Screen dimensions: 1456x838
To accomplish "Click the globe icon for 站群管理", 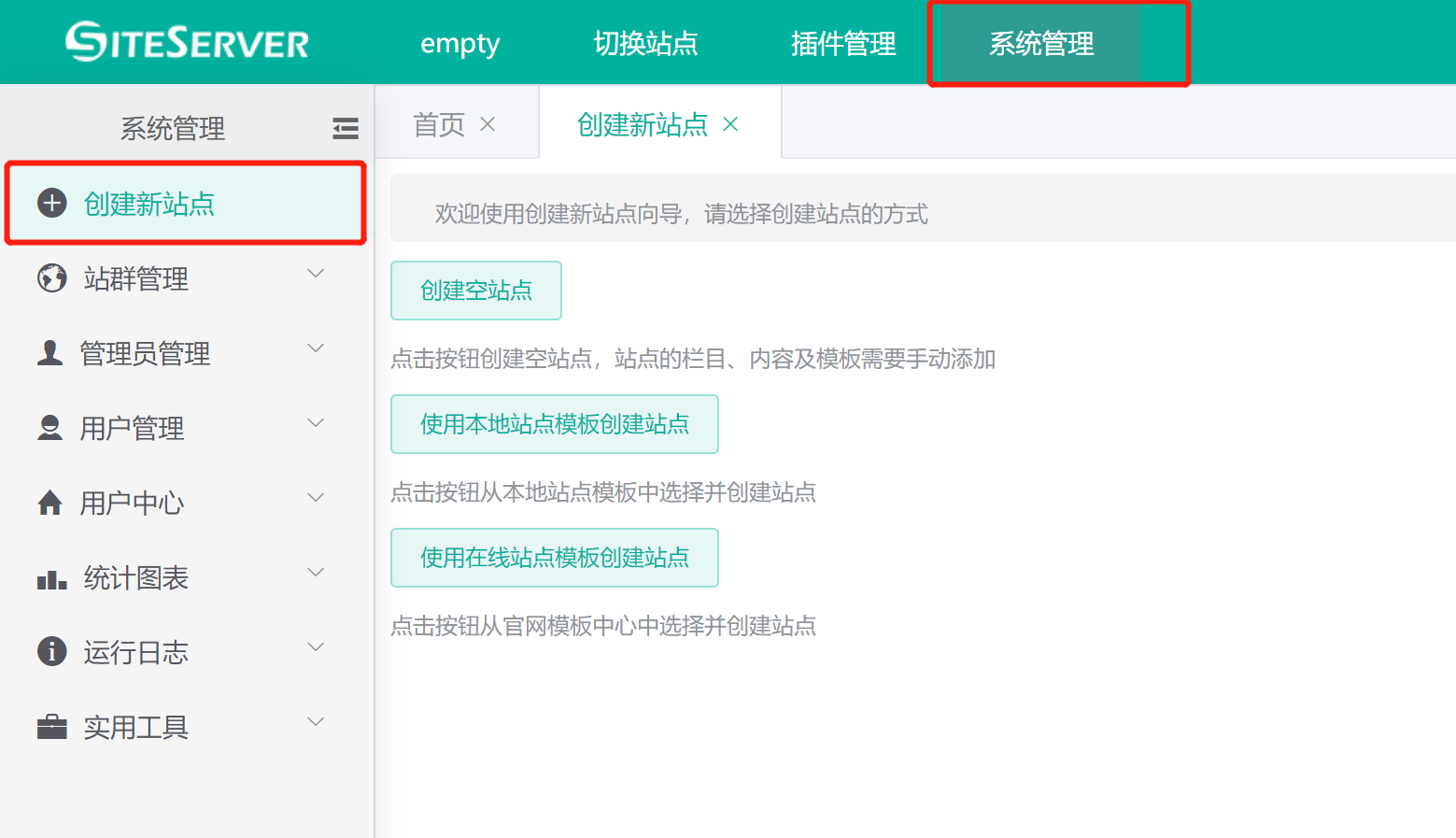I will coord(52,278).
